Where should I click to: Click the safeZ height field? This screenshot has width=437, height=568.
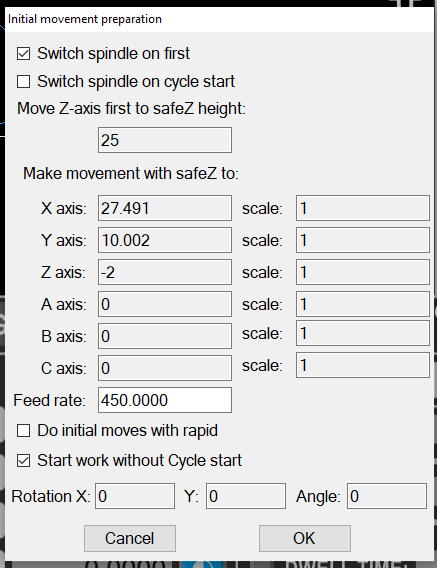(x=165, y=140)
